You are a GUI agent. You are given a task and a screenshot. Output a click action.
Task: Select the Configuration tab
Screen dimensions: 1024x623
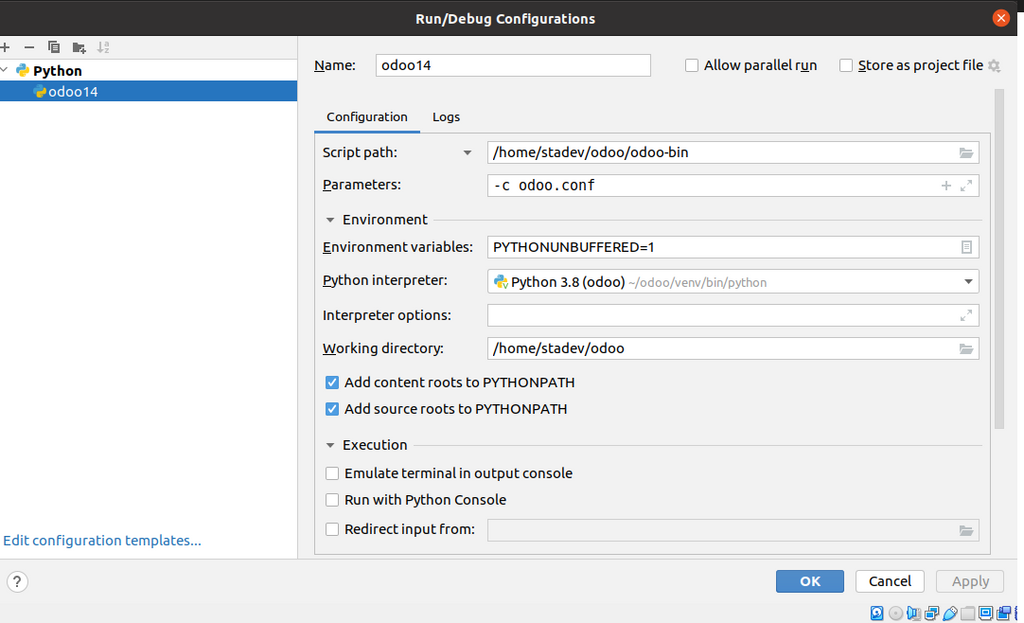(367, 117)
